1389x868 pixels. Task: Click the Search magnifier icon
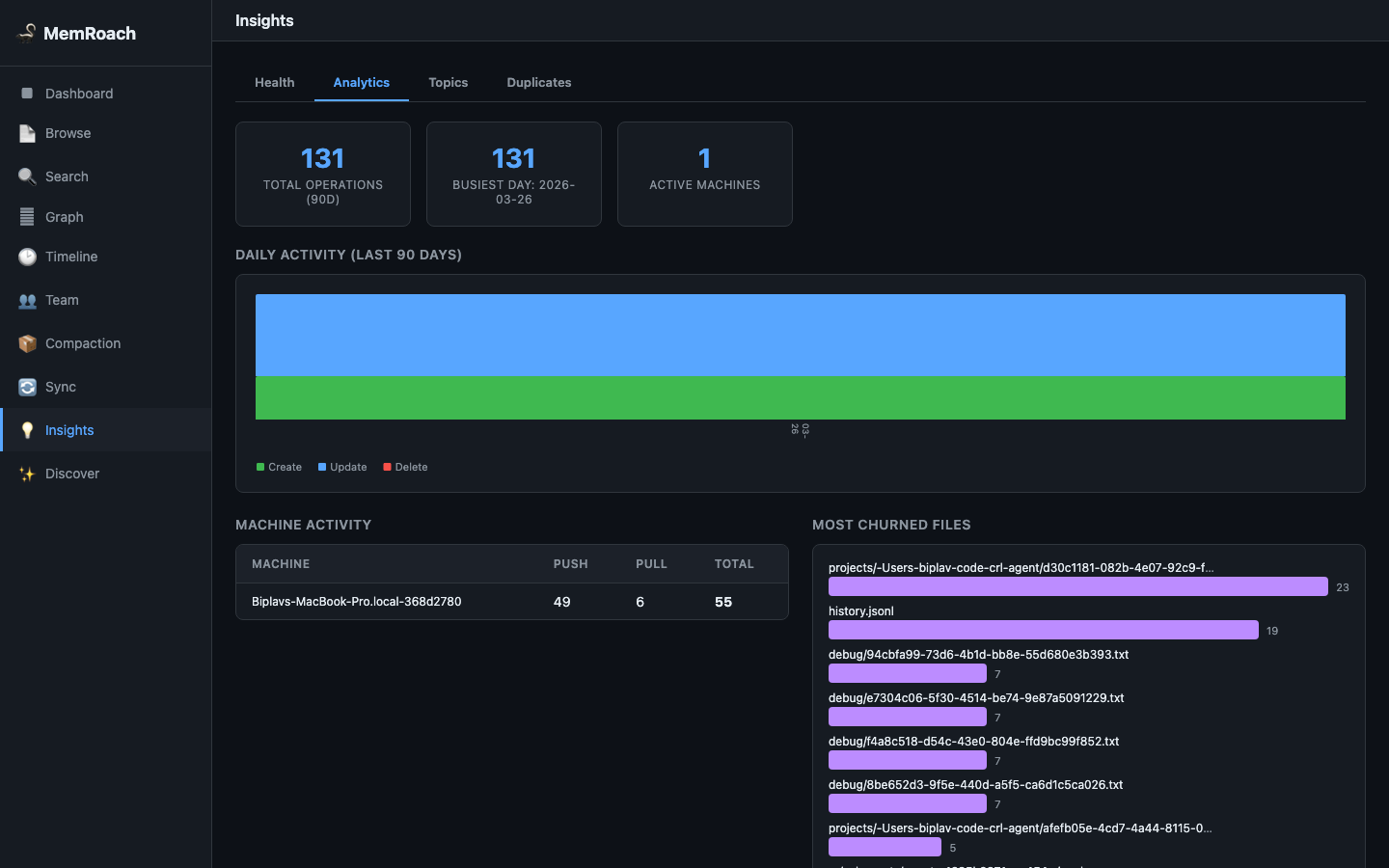(x=27, y=176)
